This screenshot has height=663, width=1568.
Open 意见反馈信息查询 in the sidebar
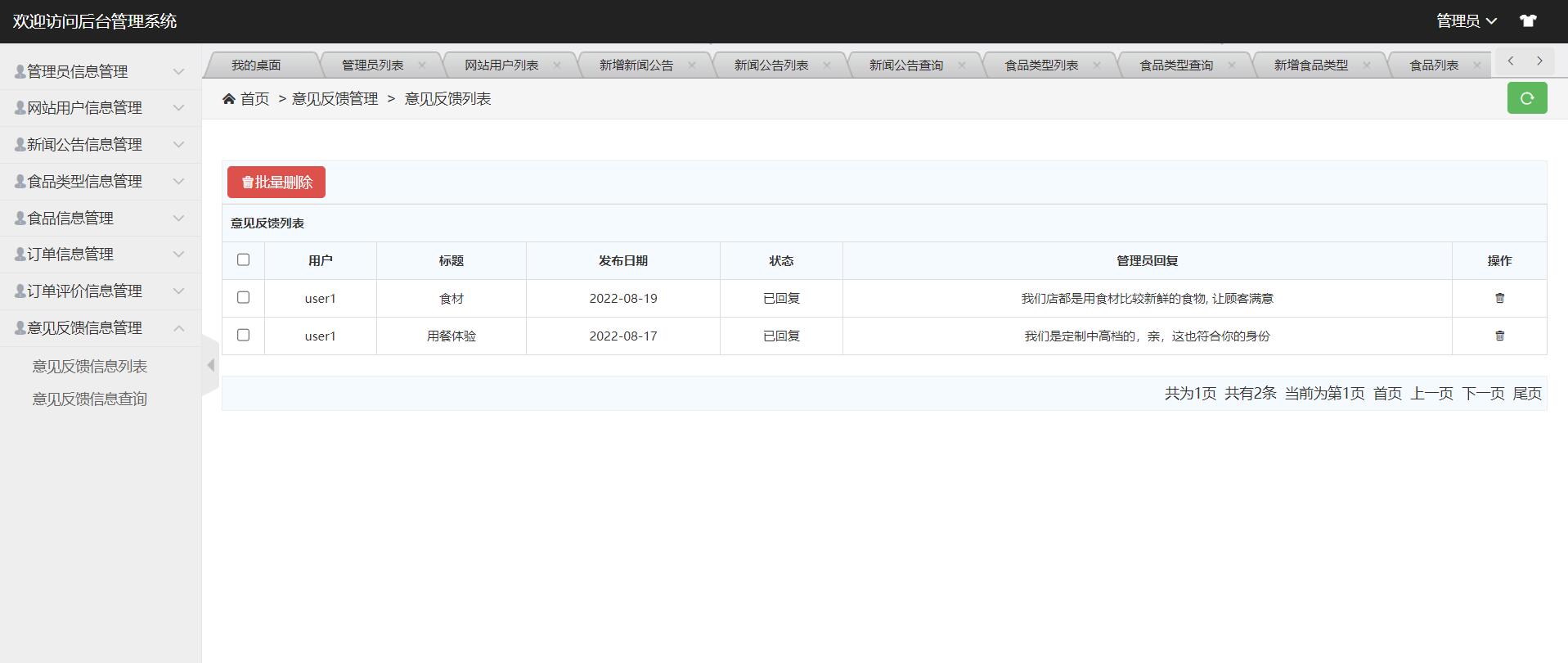coord(90,399)
